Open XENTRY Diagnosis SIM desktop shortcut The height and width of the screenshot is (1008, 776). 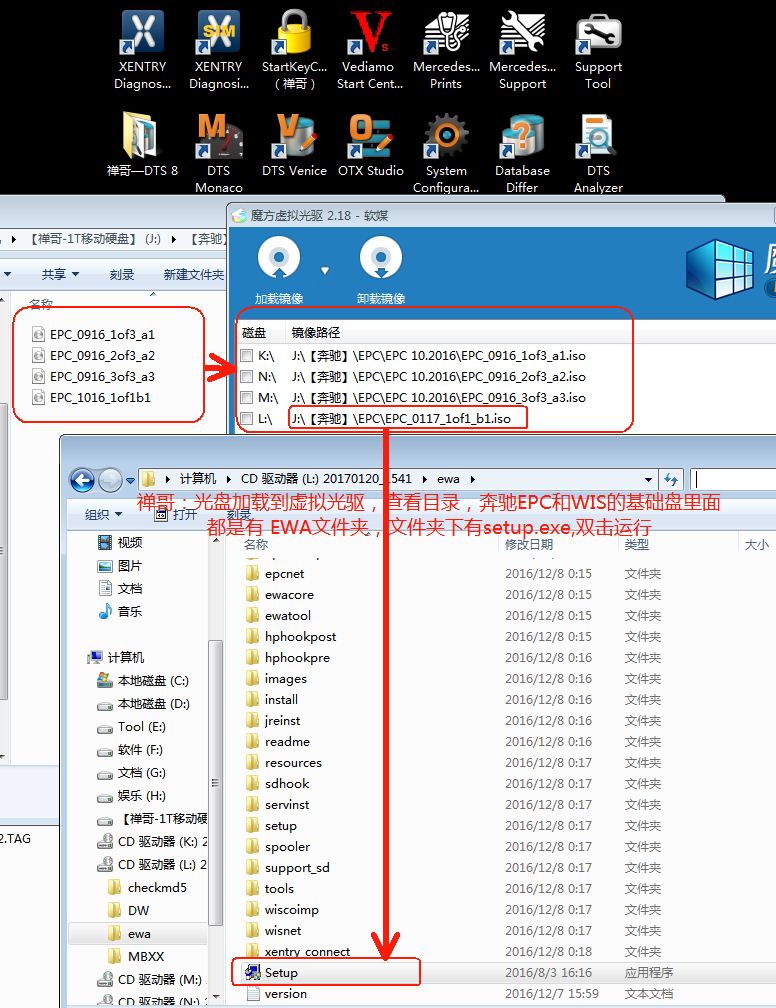click(x=219, y=50)
